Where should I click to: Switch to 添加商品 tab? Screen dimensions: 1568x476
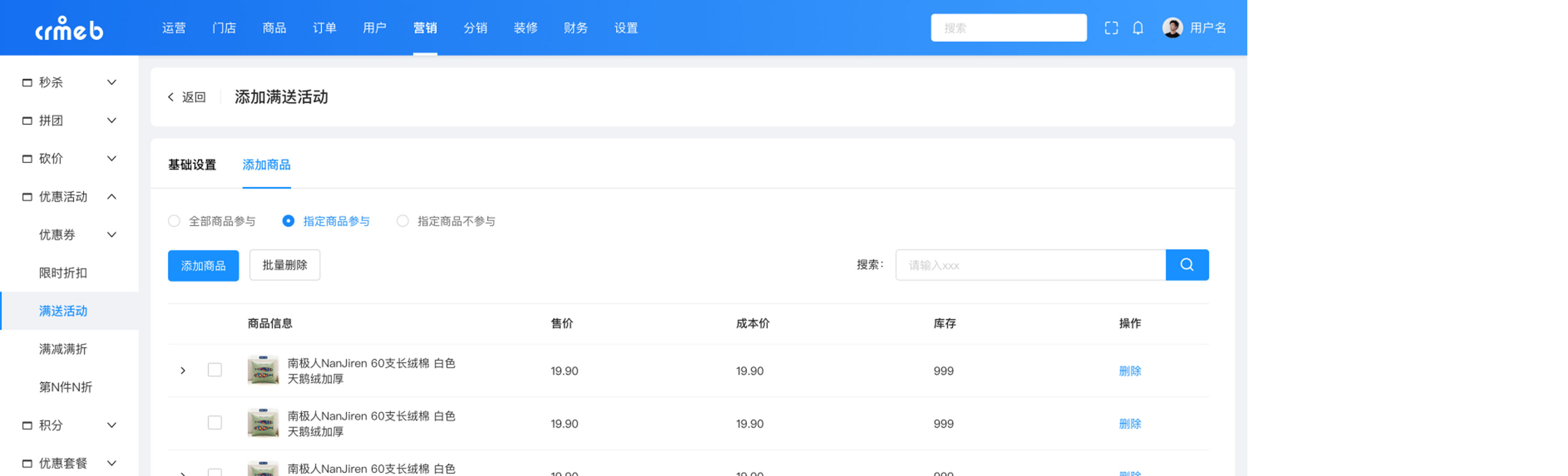pyautogui.click(x=267, y=165)
